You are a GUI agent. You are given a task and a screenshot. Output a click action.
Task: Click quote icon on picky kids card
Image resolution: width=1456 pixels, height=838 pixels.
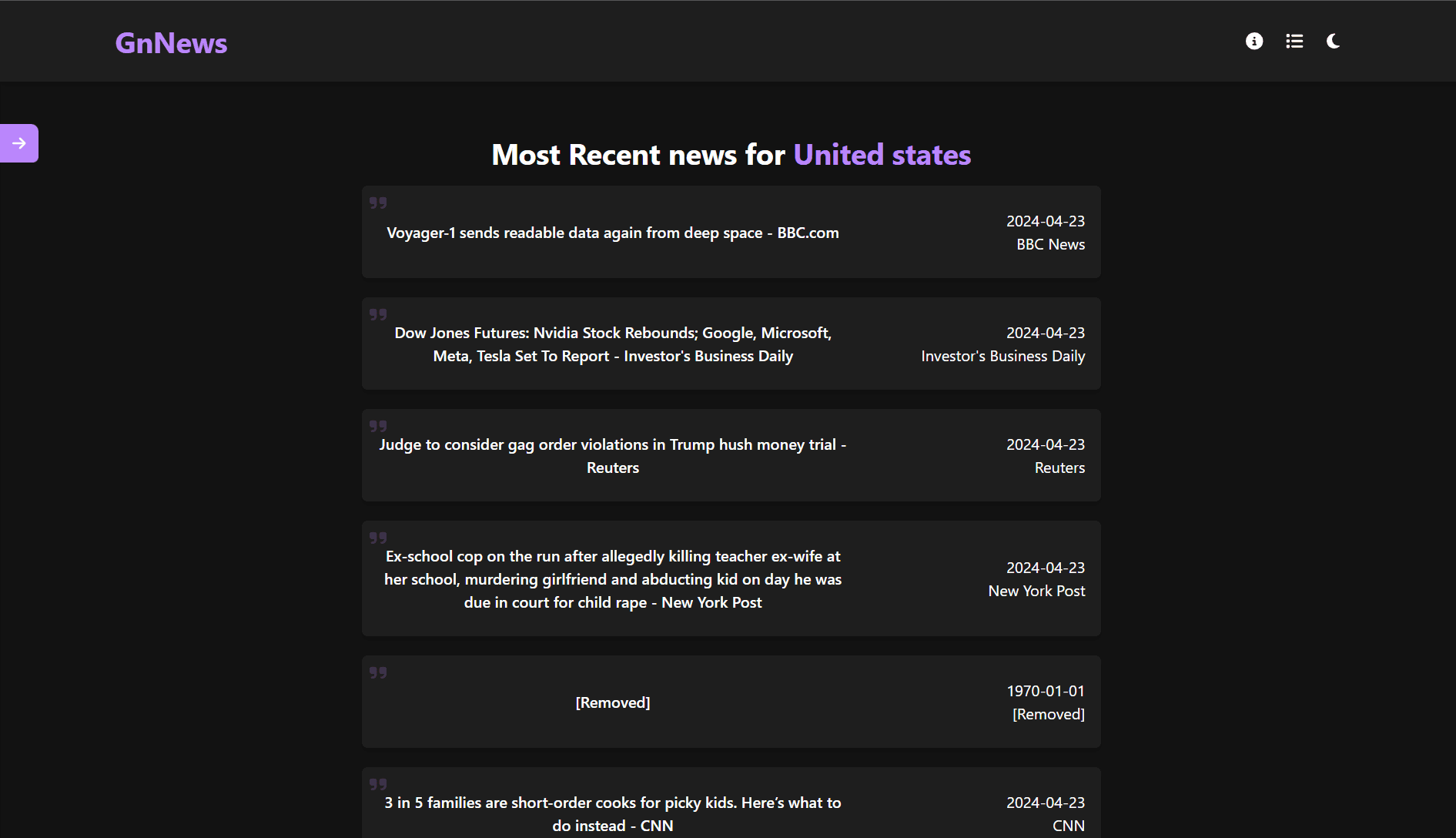pos(378,784)
